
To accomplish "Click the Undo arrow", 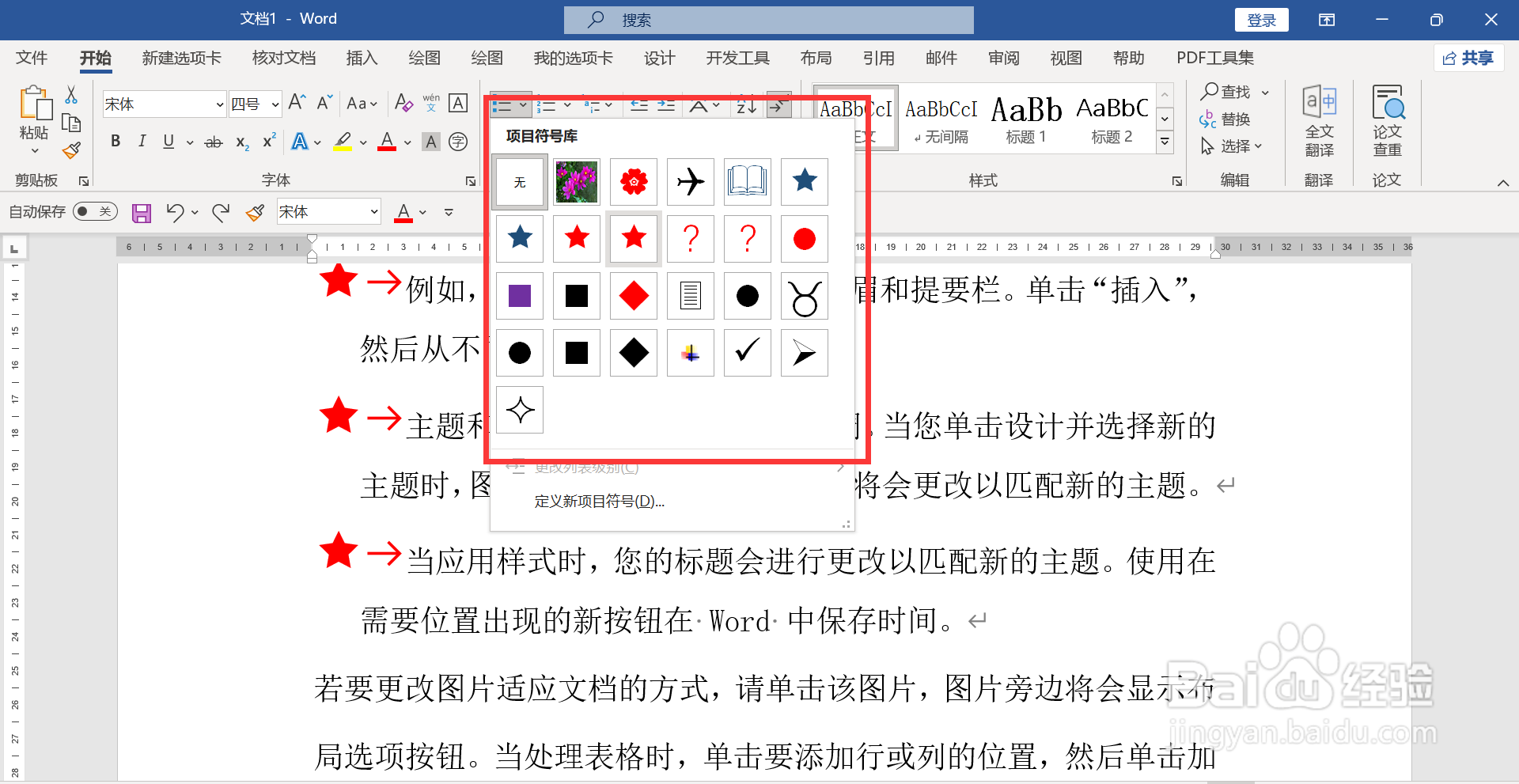I will tap(175, 212).
